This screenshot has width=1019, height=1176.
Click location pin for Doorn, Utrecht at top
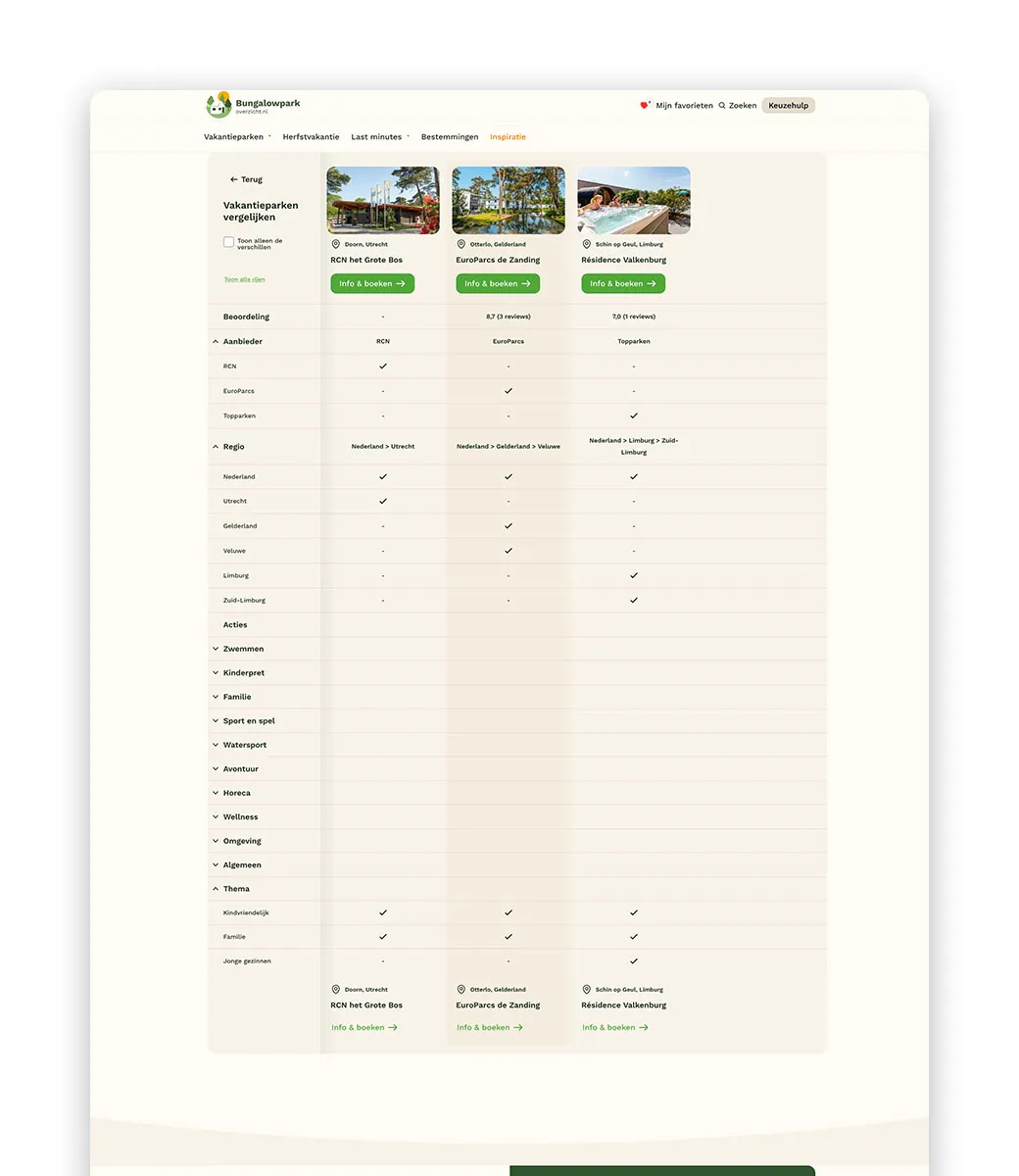point(336,245)
